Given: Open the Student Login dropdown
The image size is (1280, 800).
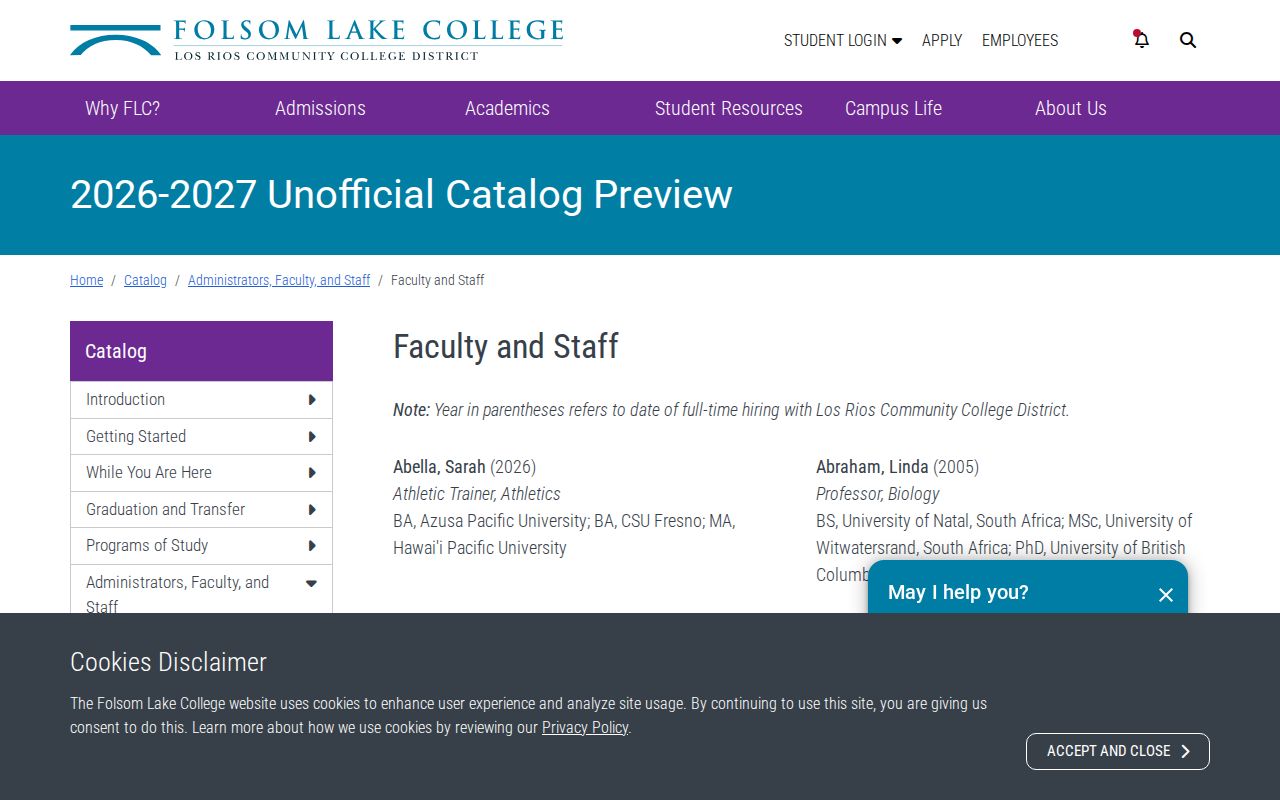Looking at the screenshot, I should point(842,40).
